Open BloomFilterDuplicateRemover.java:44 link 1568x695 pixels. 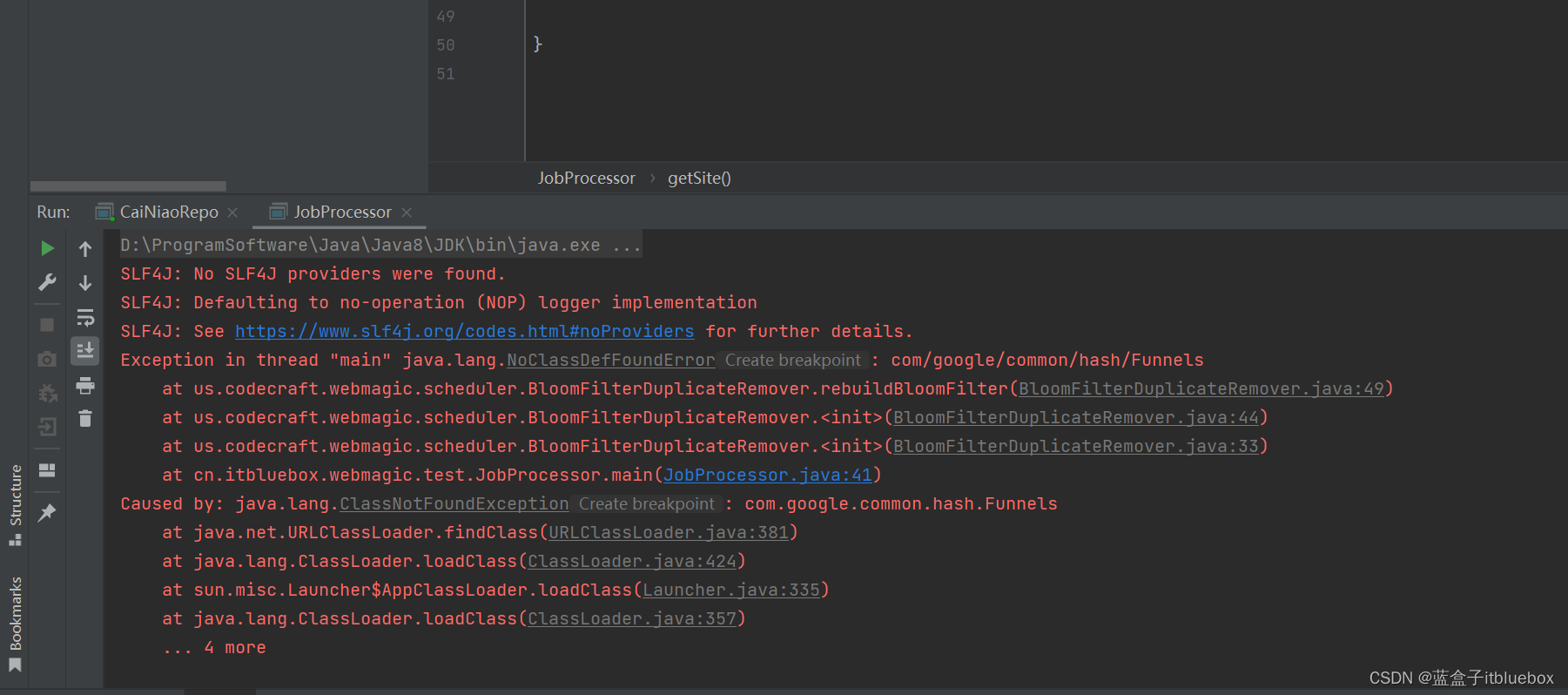[1075, 418]
